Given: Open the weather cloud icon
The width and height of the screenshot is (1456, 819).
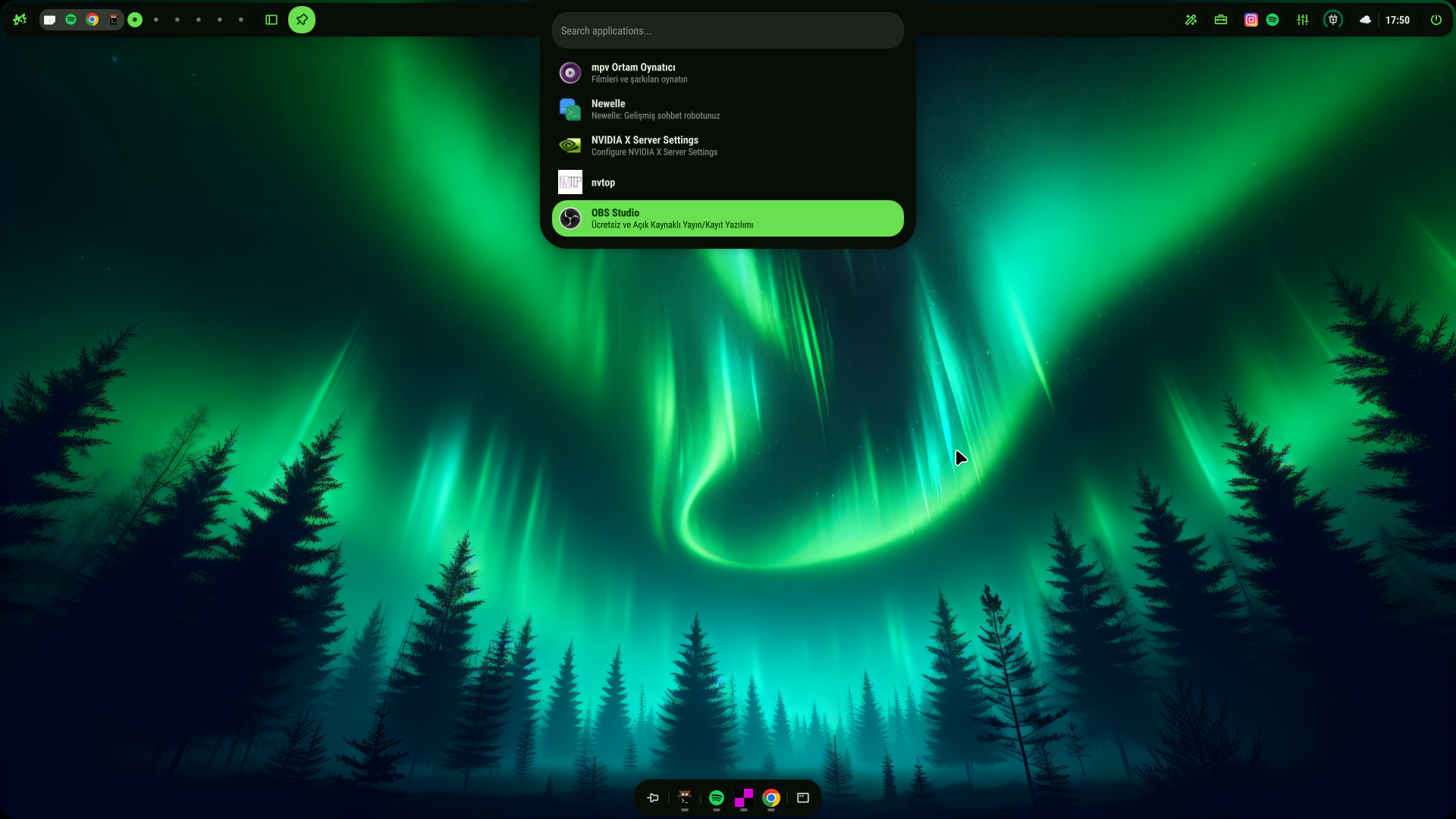Looking at the screenshot, I should coord(1365,20).
